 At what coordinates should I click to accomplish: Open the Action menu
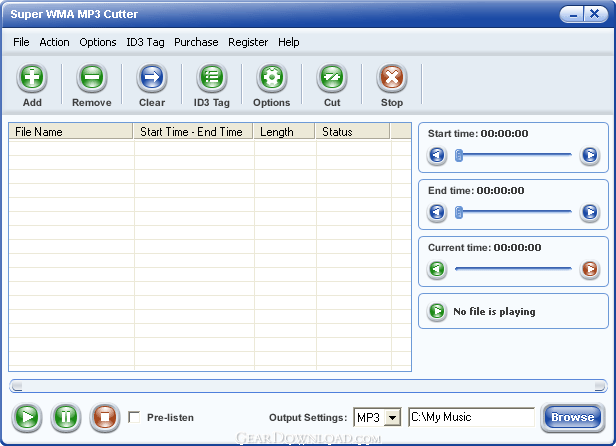point(54,42)
